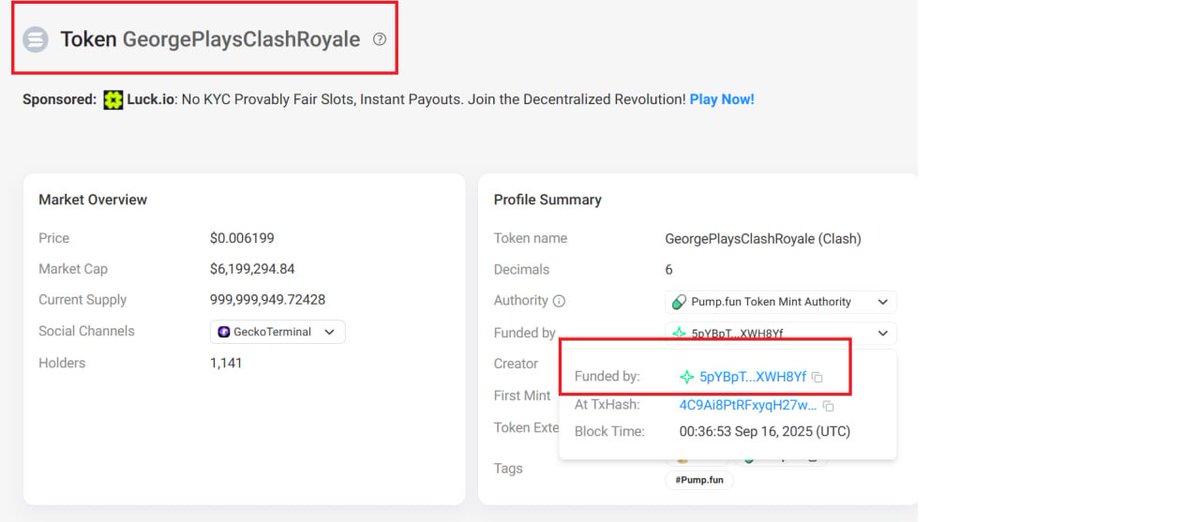This screenshot has height=522, width=1200.
Task: Select the price value $0.006199
Action: [x=242, y=238]
